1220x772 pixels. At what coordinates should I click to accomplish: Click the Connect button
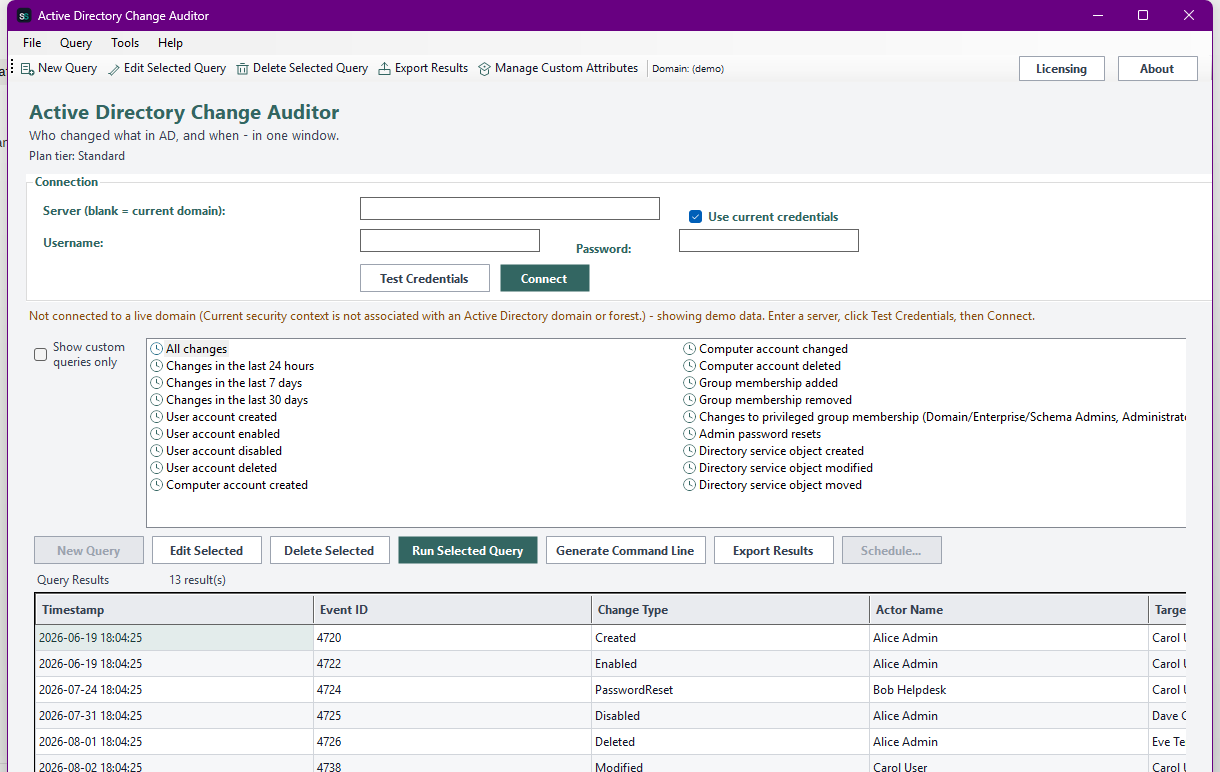(544, 278)
